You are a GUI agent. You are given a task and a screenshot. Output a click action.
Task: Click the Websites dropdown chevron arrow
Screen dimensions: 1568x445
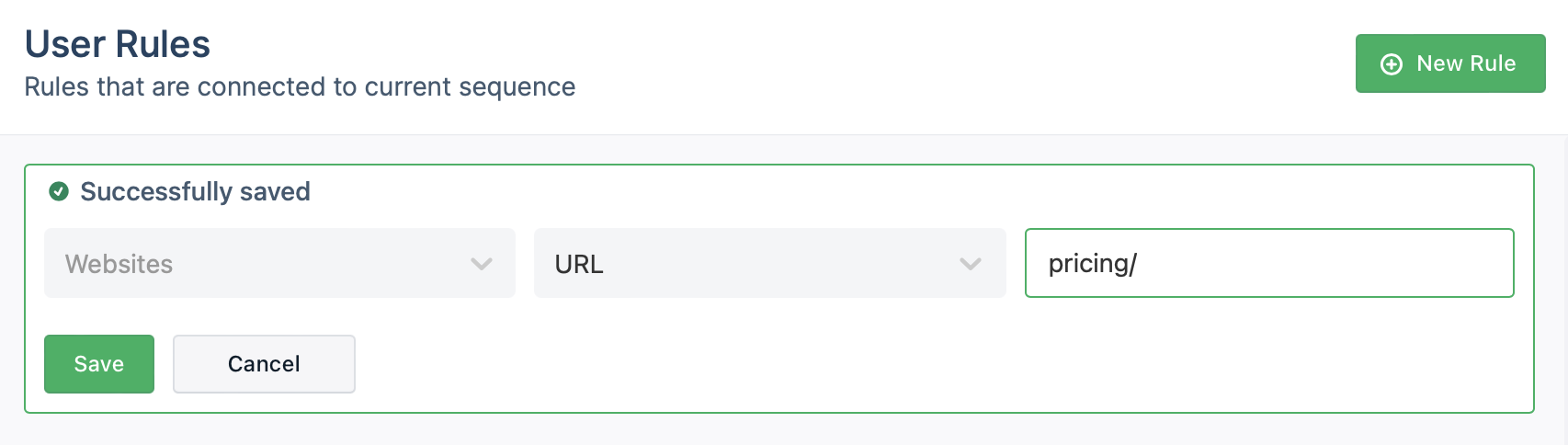[x=482, y=264]
